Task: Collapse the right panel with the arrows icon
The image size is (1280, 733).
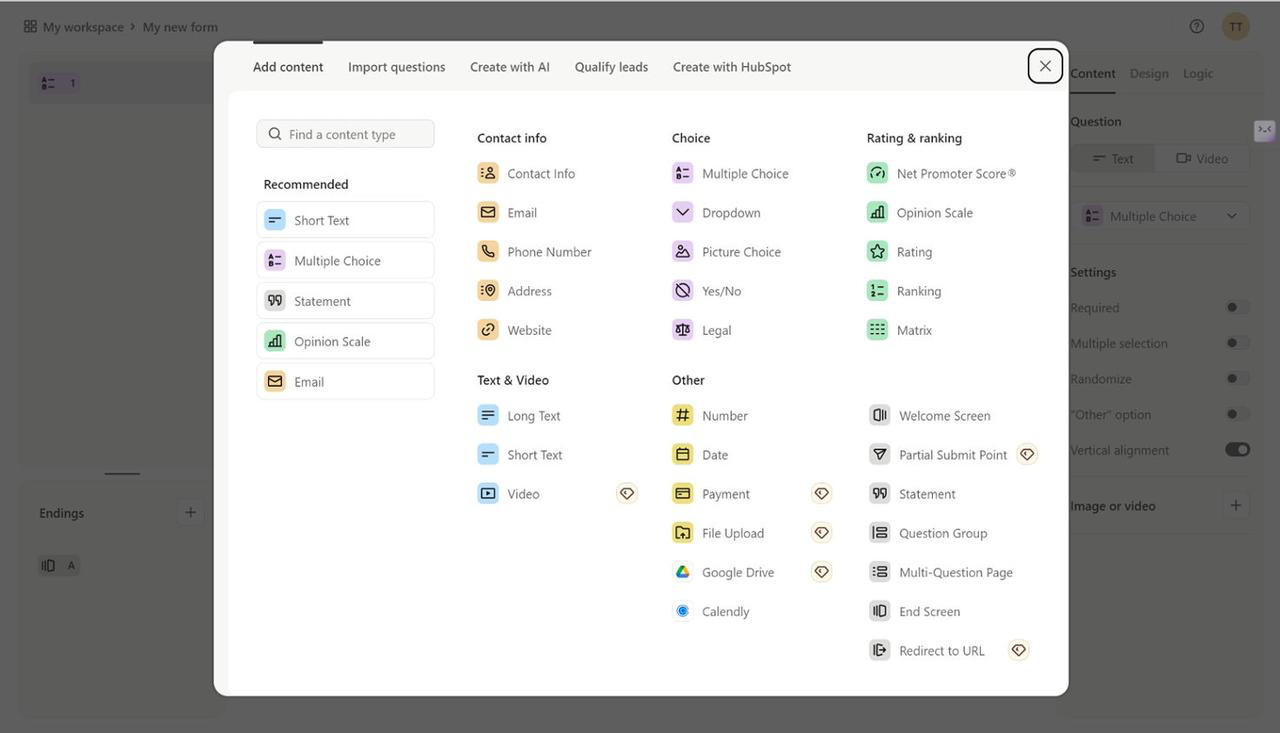Action: (x=1265, y=130)
